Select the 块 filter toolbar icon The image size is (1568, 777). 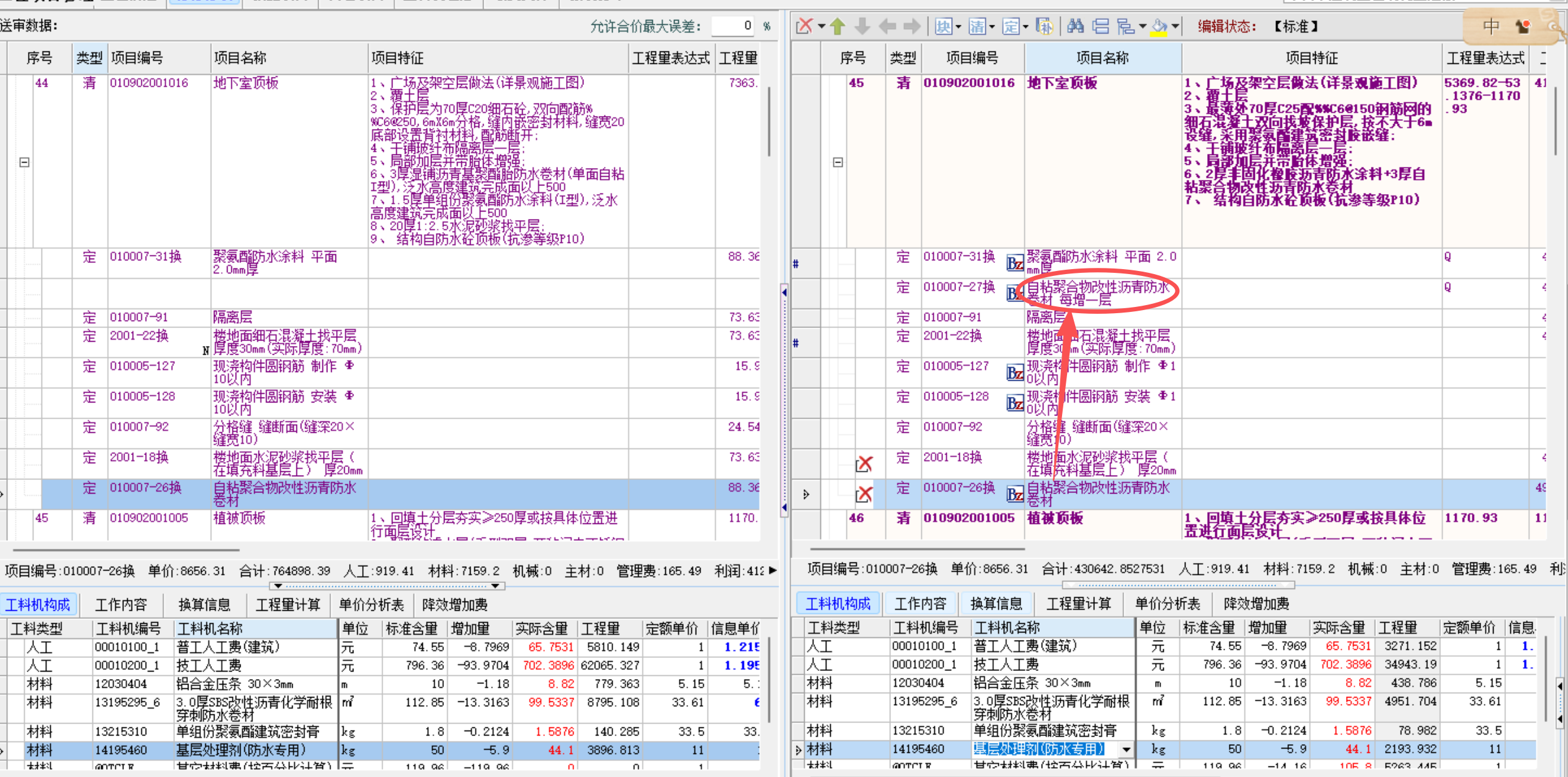pyautogui.click(x=943, y=26)
